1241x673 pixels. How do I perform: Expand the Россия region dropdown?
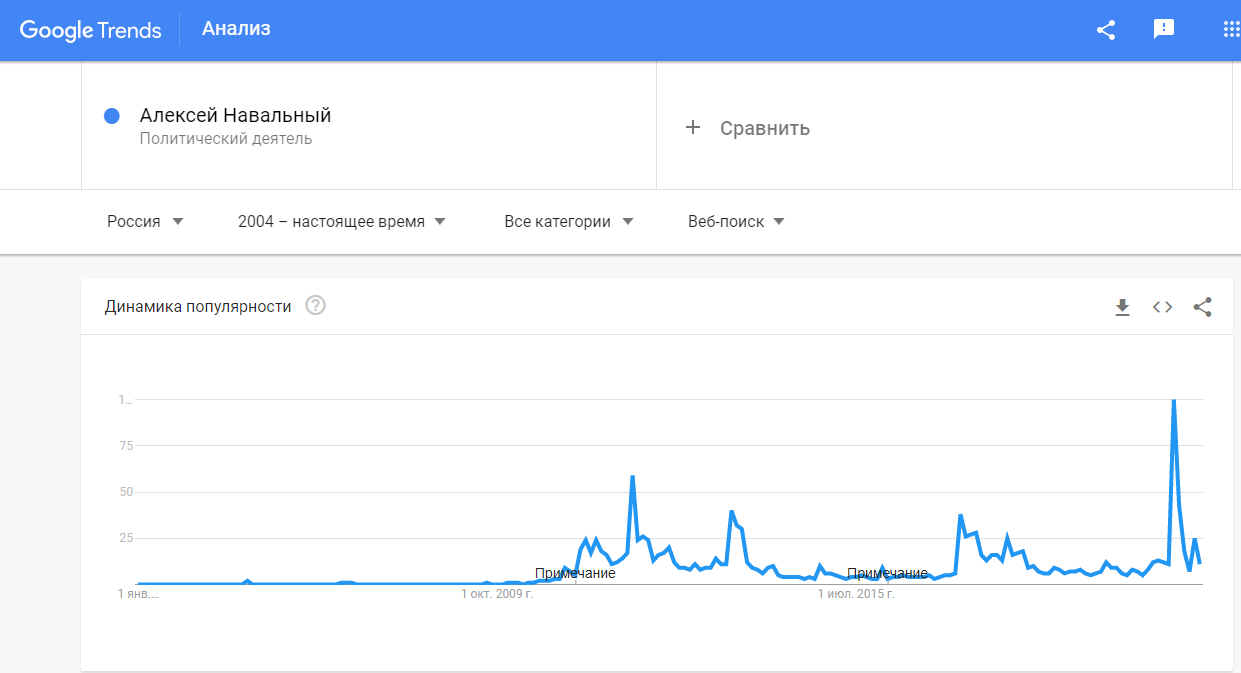coord(146,222)
